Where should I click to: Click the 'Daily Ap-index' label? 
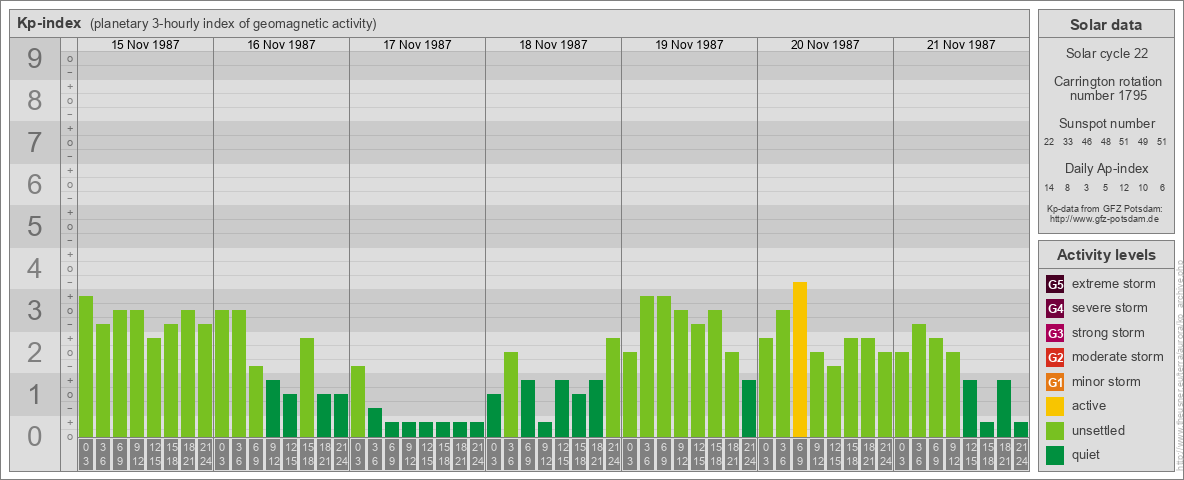pyautogui.click(x=1106, y=168)
